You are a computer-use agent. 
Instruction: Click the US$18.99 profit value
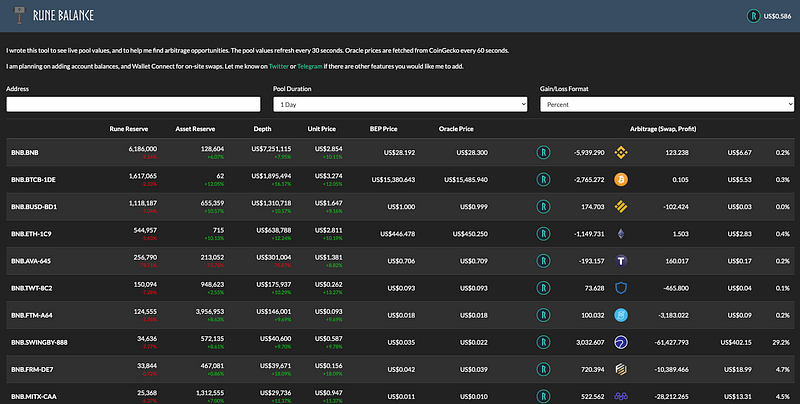click(737, 369)
